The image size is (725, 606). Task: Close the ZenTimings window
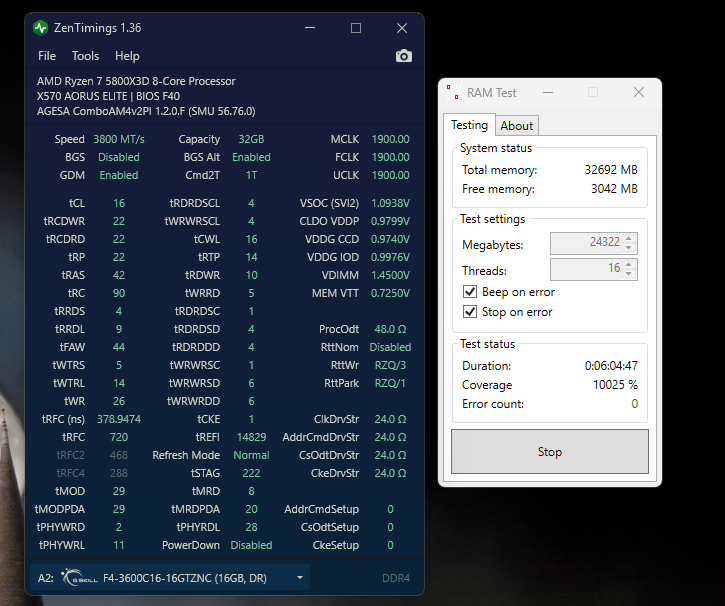[402, 28]
